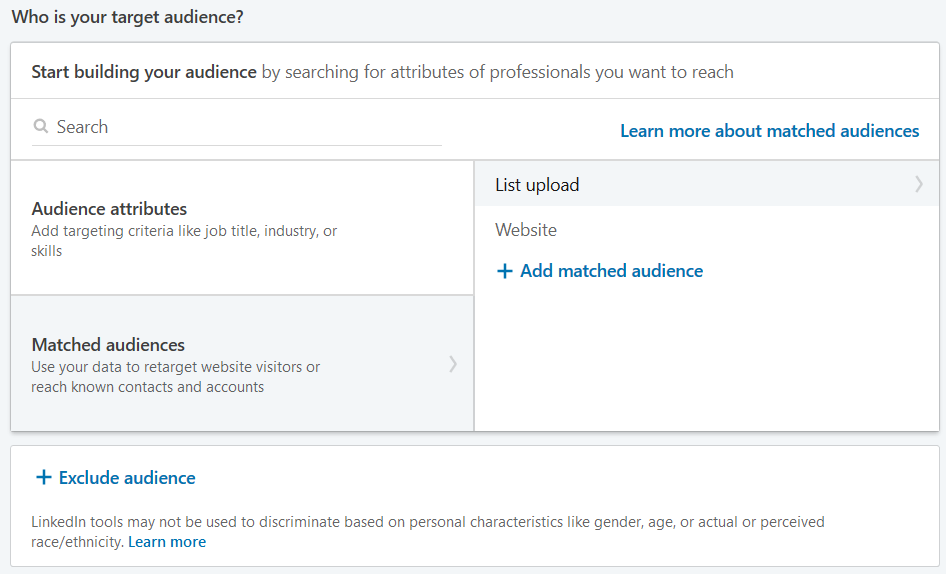946x574 pixels.
Task: Open the Exclude audience link
Action: click(127, 477)
